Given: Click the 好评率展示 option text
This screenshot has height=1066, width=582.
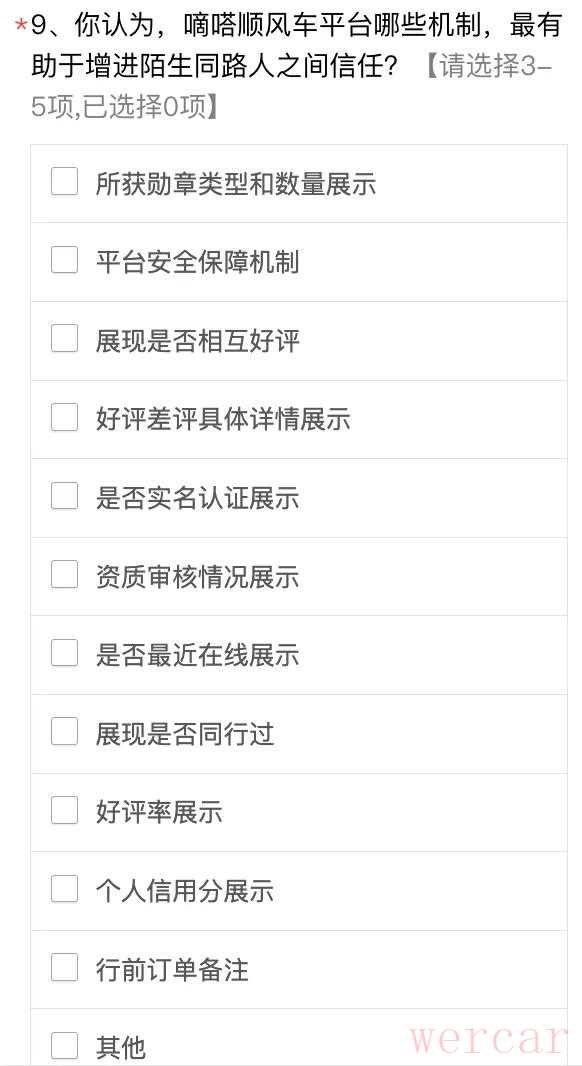Looking at the screenshot, I should [159, 812].
